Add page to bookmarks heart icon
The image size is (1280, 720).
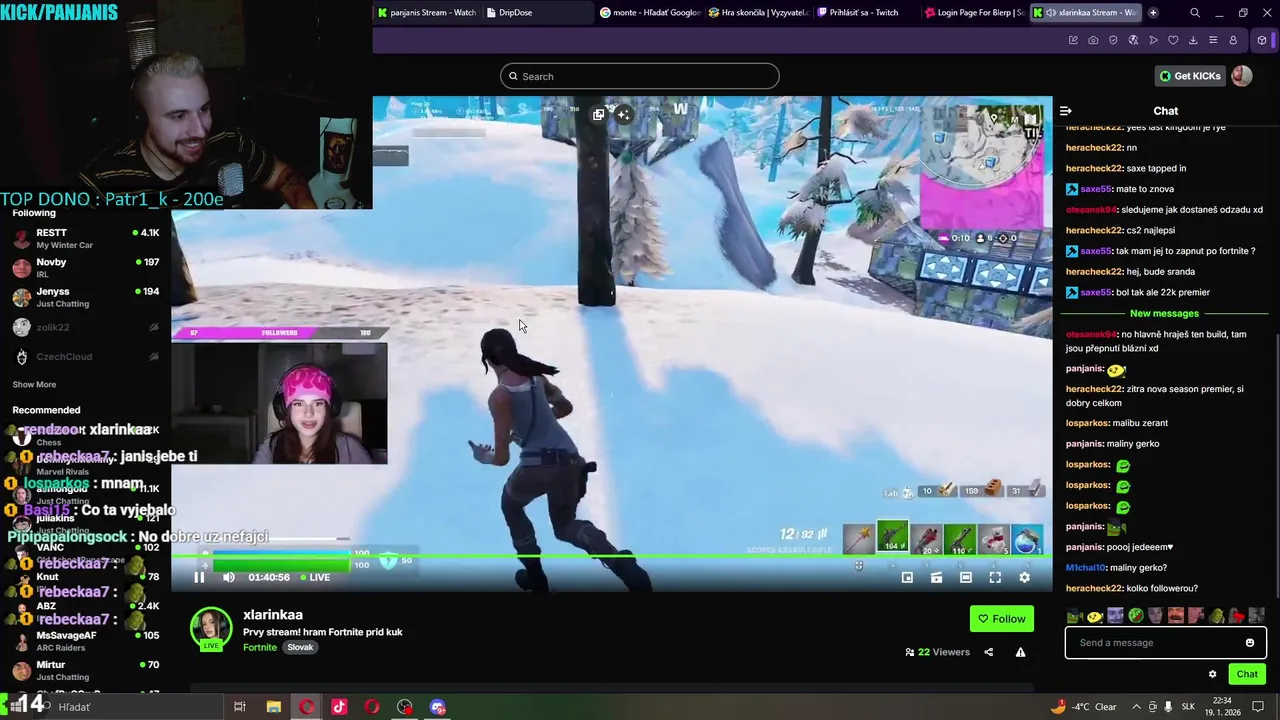[1173, 40]
